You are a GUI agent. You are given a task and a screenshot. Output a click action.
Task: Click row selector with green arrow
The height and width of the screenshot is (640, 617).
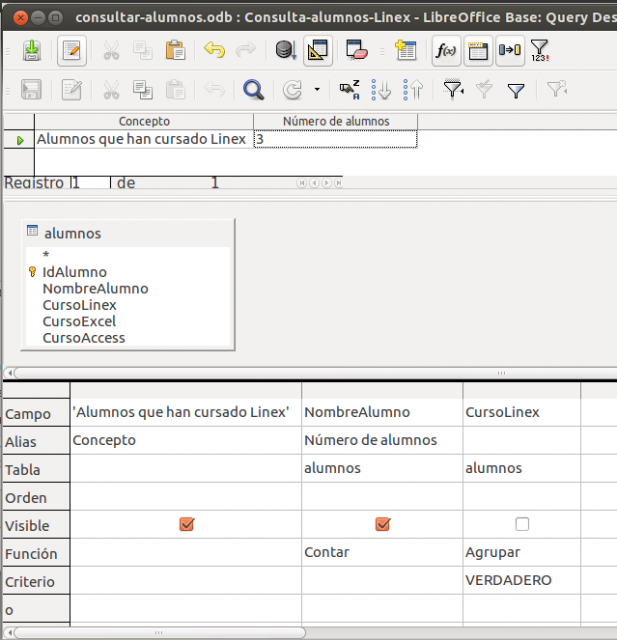point(19,140)
